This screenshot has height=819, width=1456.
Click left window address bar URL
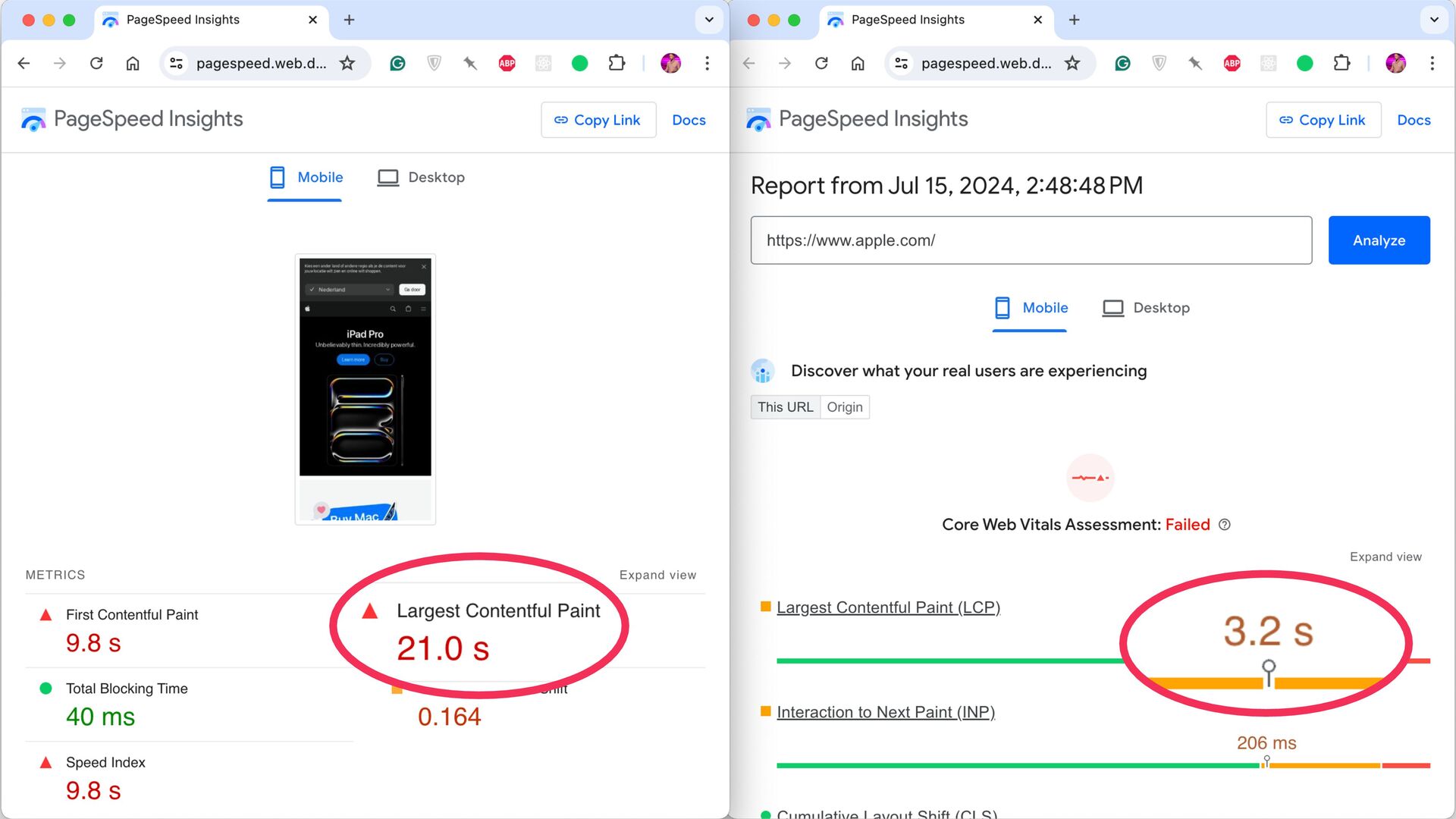tap(261, 63)
